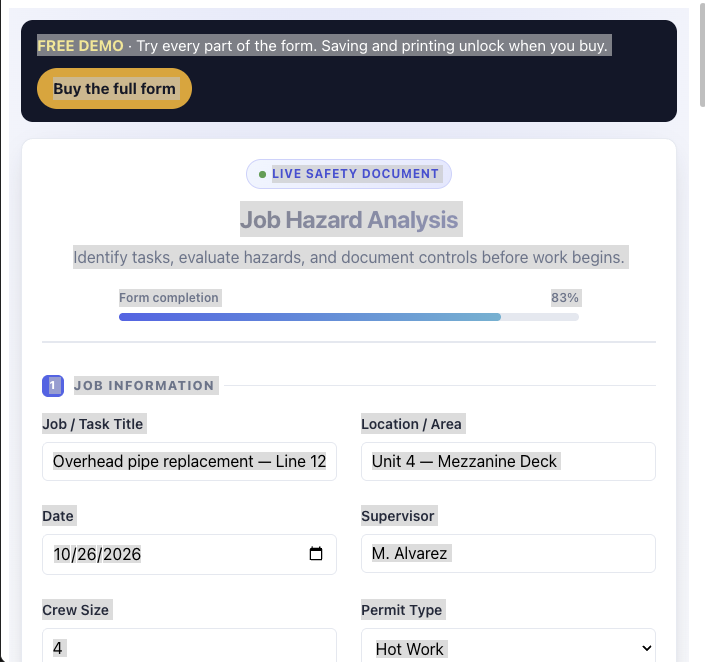
Task: Focus the Crew Size field containing 4
Action: (189, 648)
